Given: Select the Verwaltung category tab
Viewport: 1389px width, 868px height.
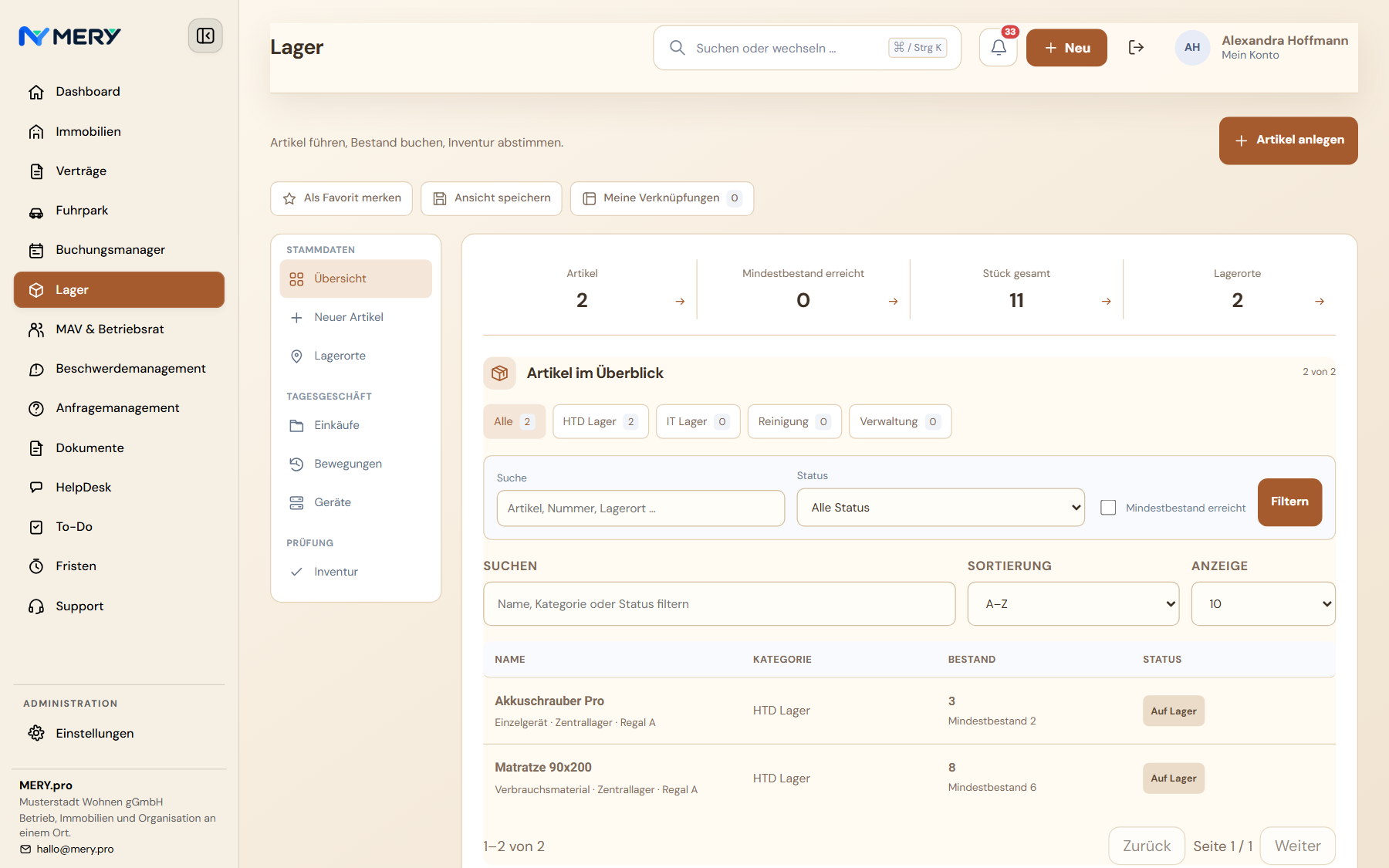Looking at the screenshot, I should coord(900,422).
